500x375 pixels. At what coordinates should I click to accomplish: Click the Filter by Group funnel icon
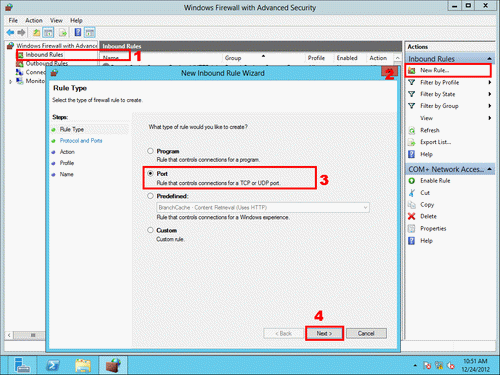(x=412, y=106)
